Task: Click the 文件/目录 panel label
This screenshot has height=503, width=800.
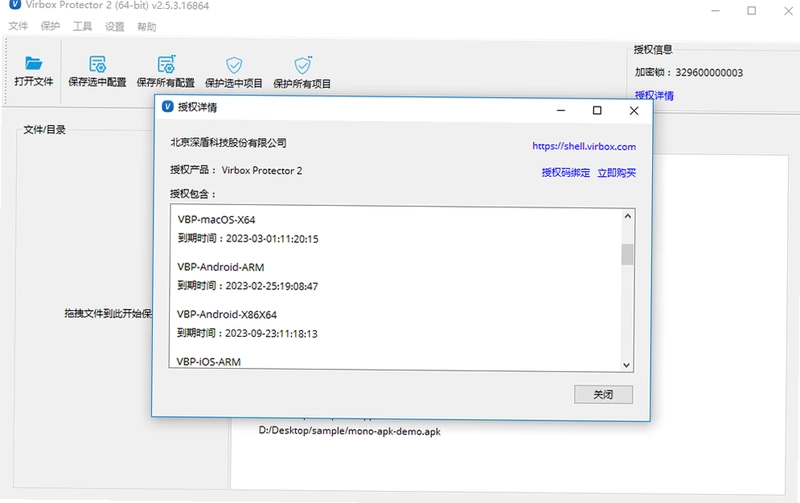Action: coord(44,130)
